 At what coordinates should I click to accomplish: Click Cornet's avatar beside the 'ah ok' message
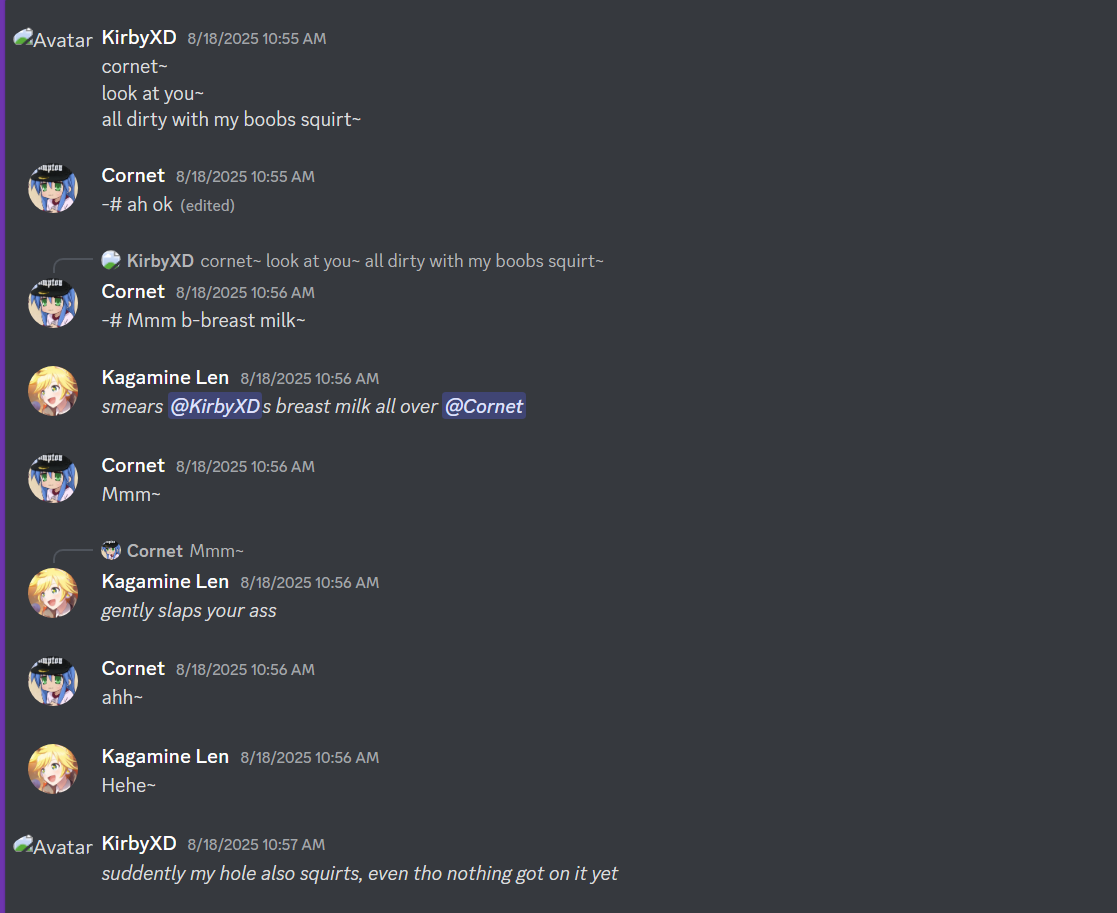[x=53, y=188]
